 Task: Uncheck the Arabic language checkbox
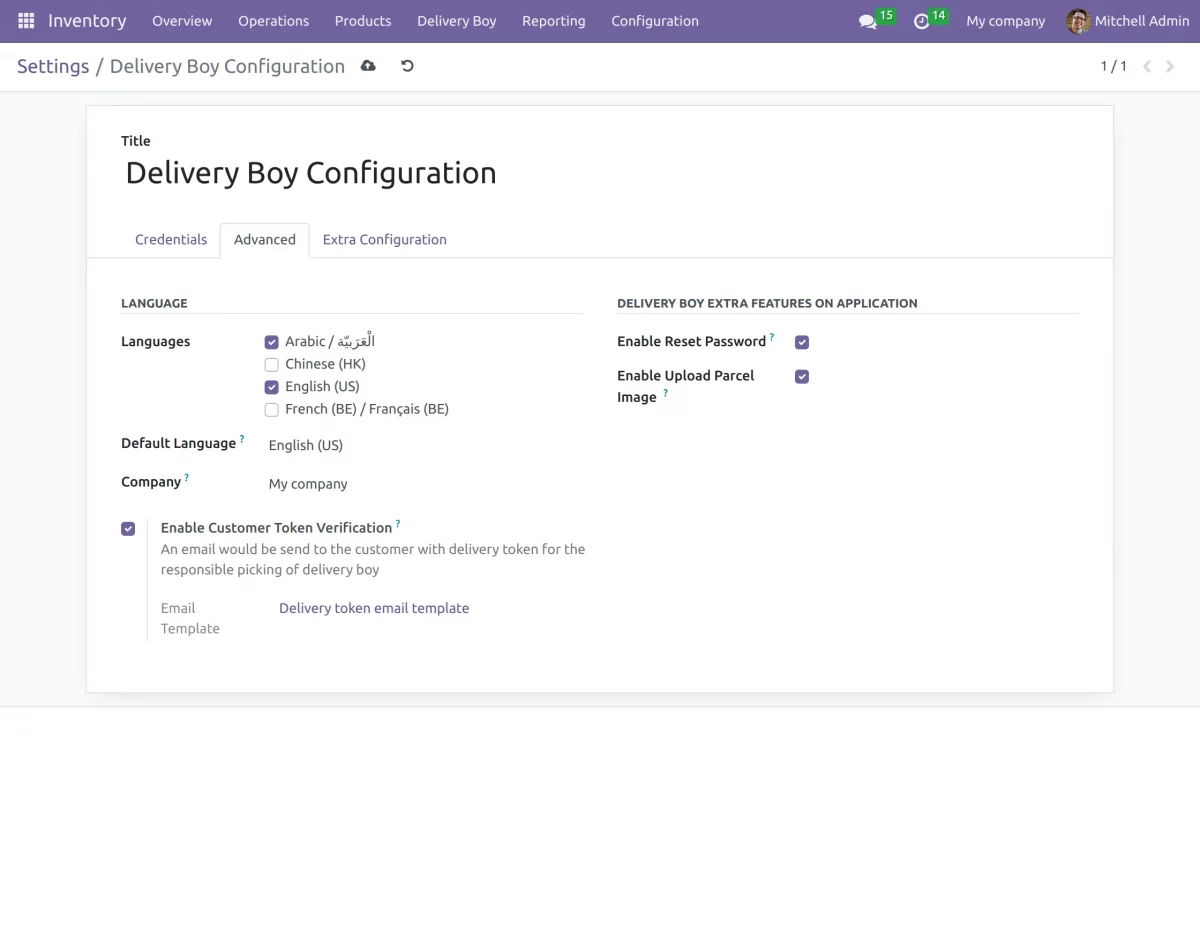pos(271,341)
